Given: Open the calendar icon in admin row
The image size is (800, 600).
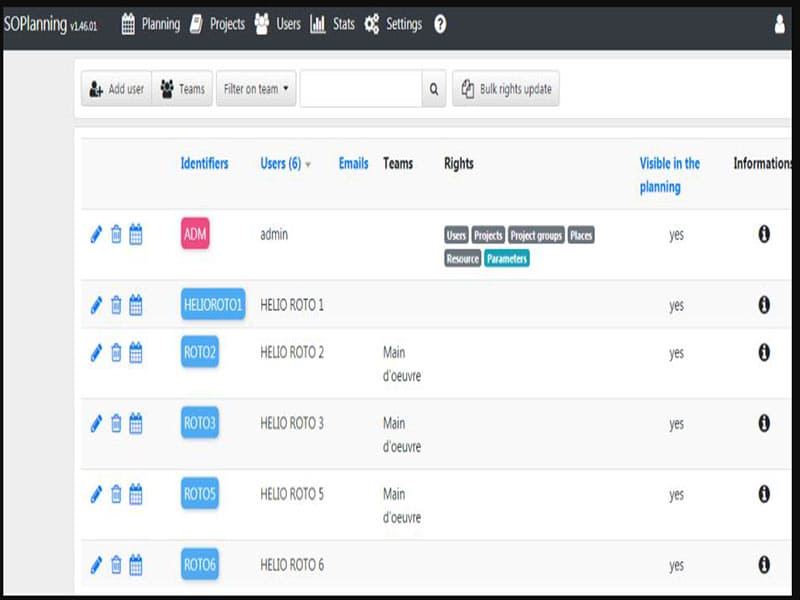Looking at the screenshot, I should [x=136, y=234].
